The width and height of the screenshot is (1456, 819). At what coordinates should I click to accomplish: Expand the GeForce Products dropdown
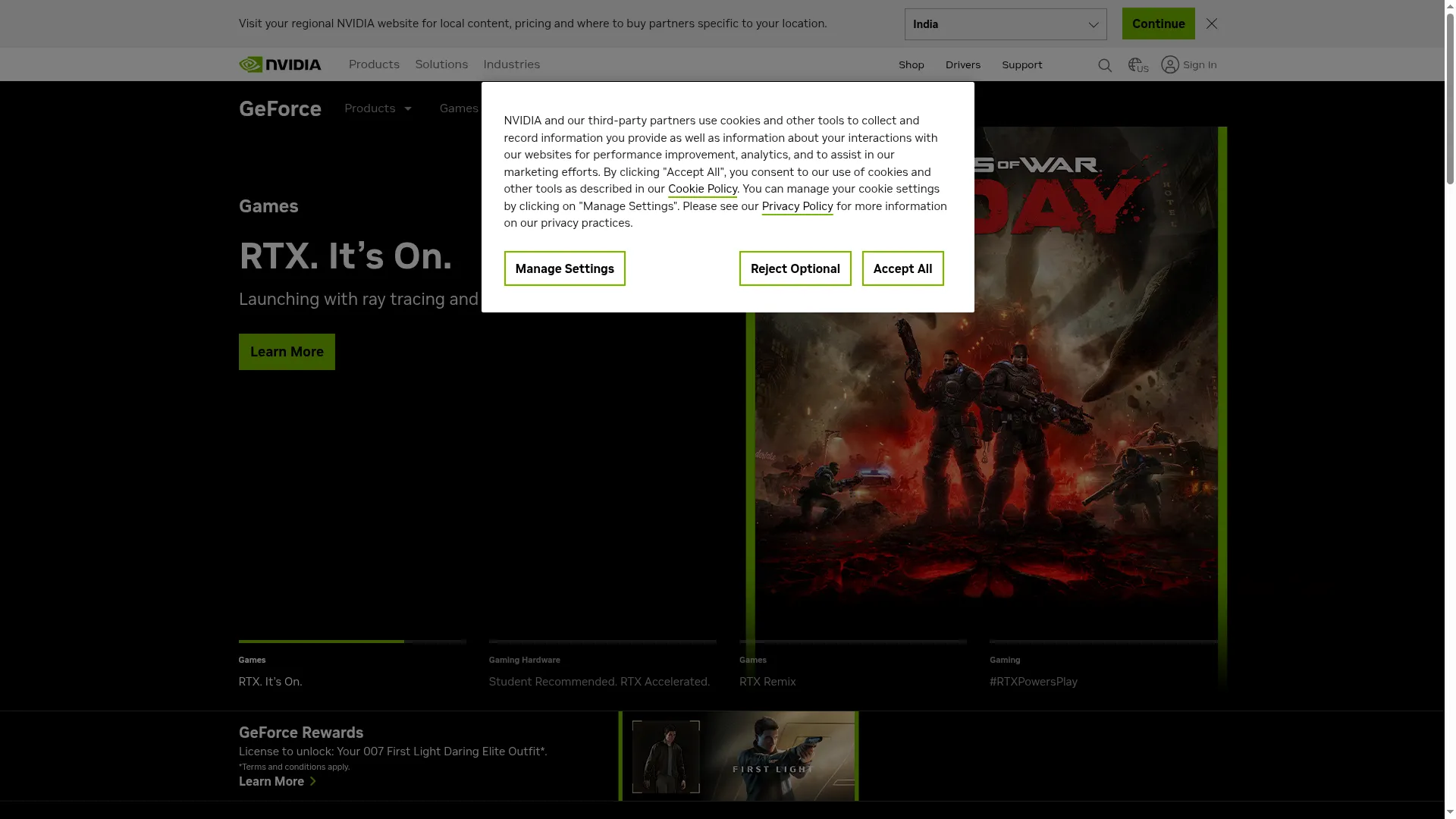coord(378,108)
